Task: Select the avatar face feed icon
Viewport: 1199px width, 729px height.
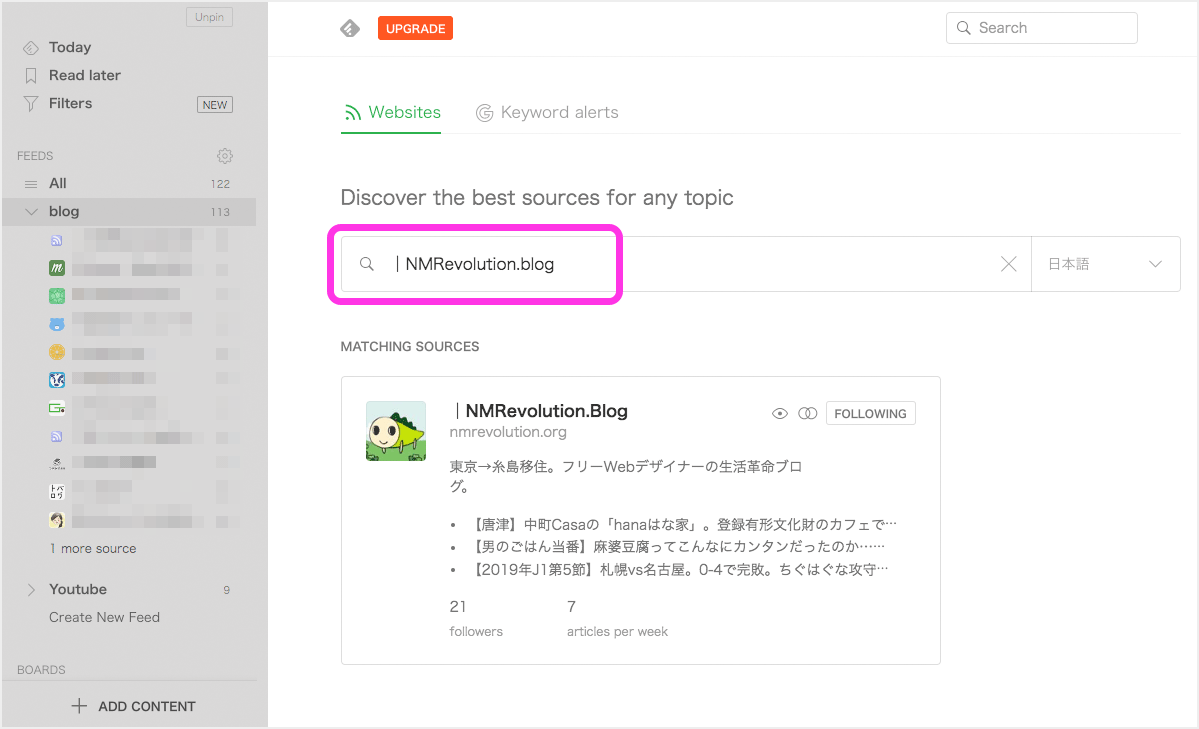Action: click(x=57, y=520)
